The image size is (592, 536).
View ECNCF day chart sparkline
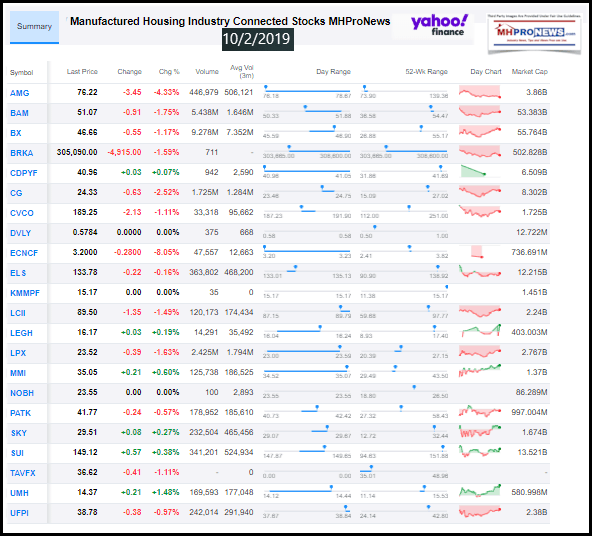(x=477, y=251)
